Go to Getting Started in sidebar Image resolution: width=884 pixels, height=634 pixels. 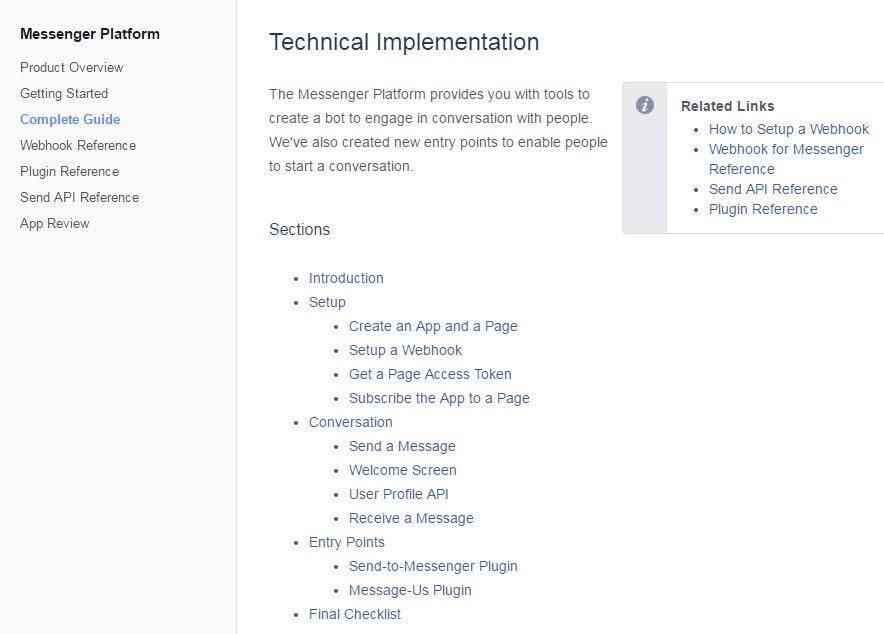(64, 94)
